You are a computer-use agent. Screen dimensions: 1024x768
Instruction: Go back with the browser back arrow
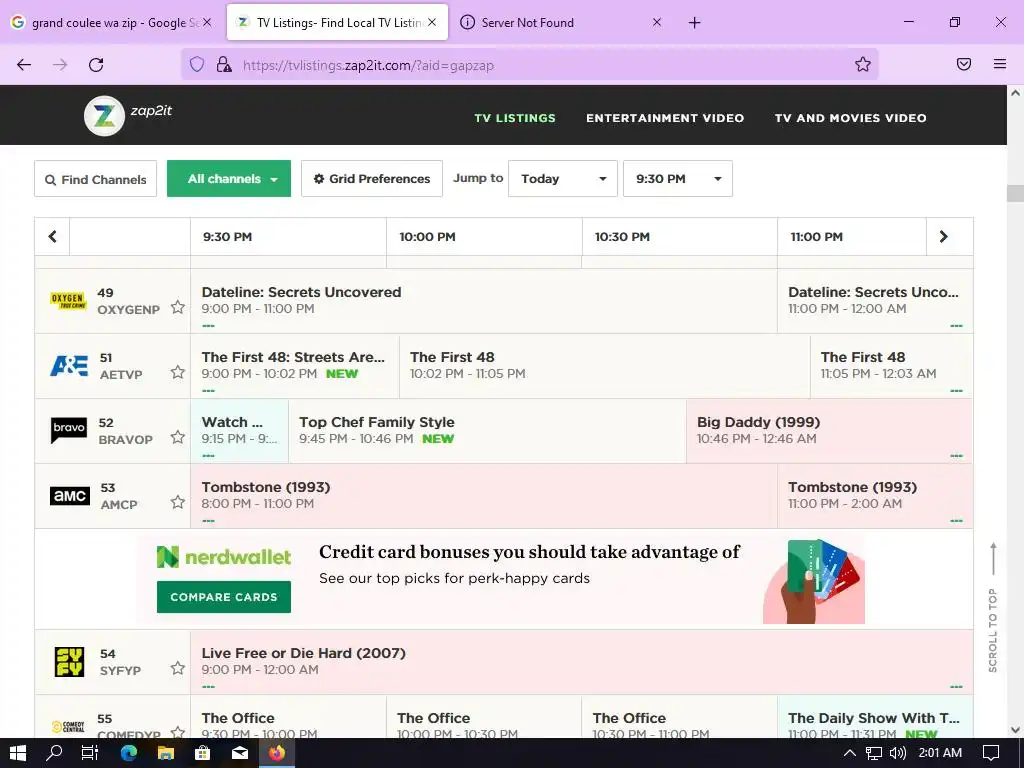[24, 65]
